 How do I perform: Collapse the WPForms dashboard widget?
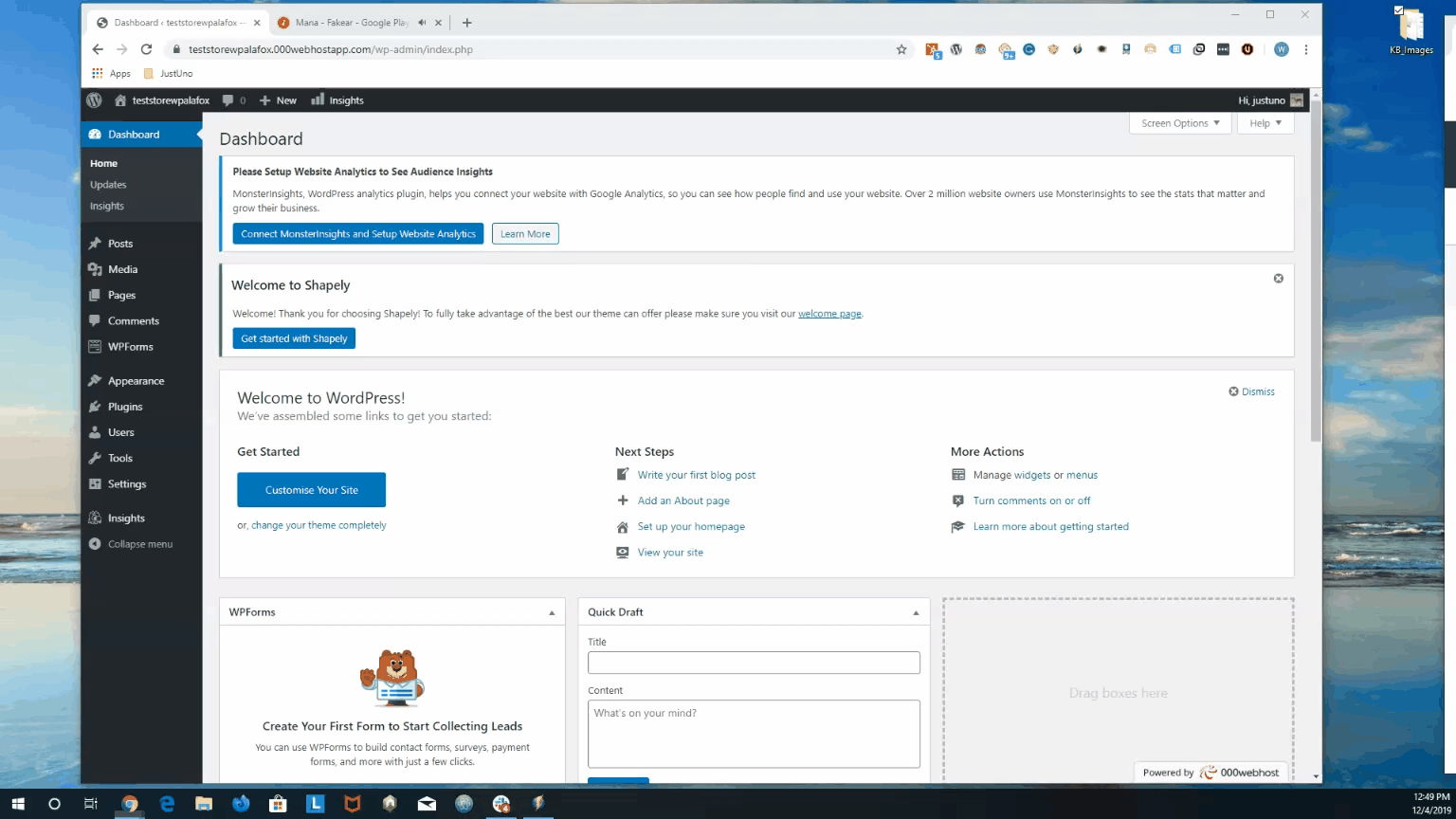[552, 611]
